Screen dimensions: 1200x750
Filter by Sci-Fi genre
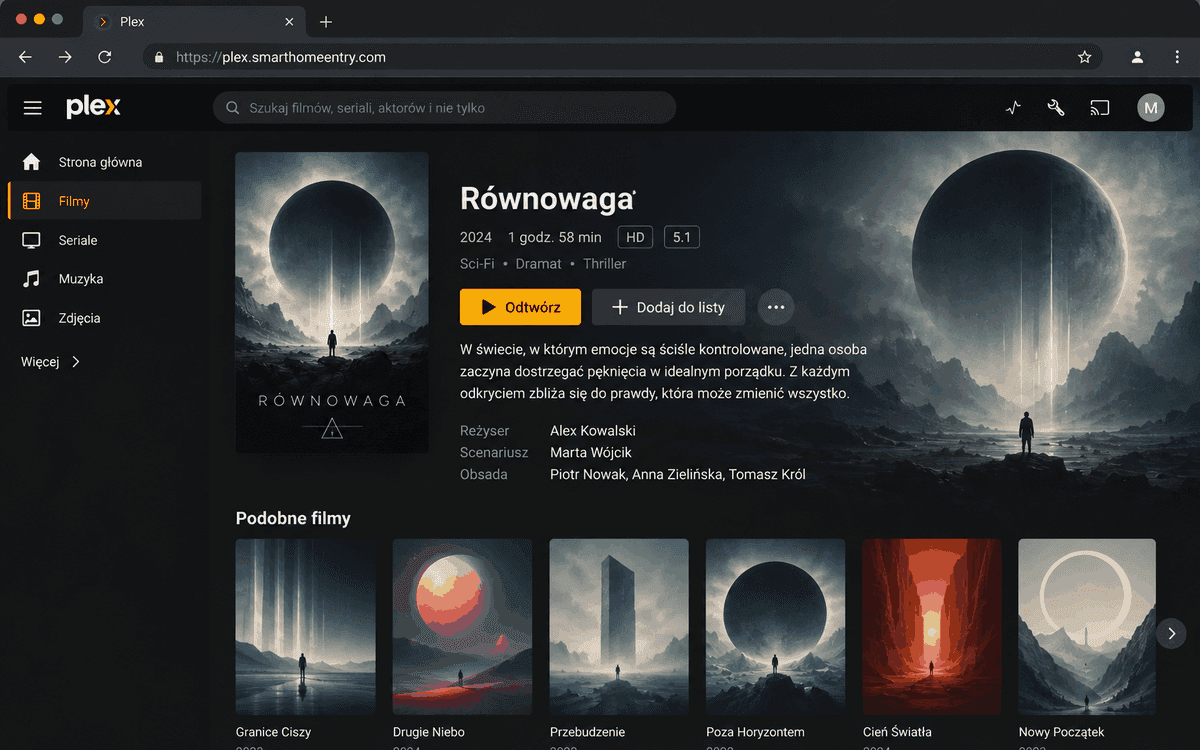(x=477, y=264)
